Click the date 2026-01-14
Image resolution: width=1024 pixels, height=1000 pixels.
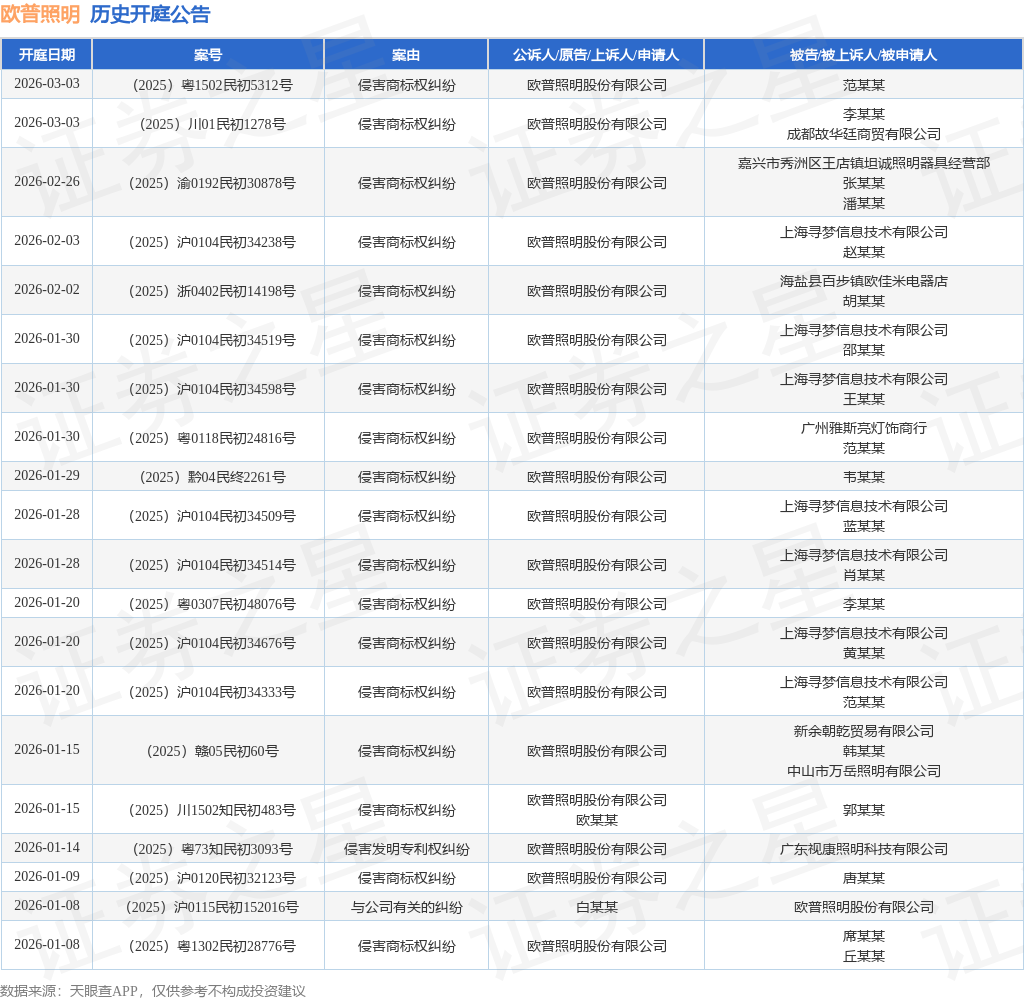47,847
